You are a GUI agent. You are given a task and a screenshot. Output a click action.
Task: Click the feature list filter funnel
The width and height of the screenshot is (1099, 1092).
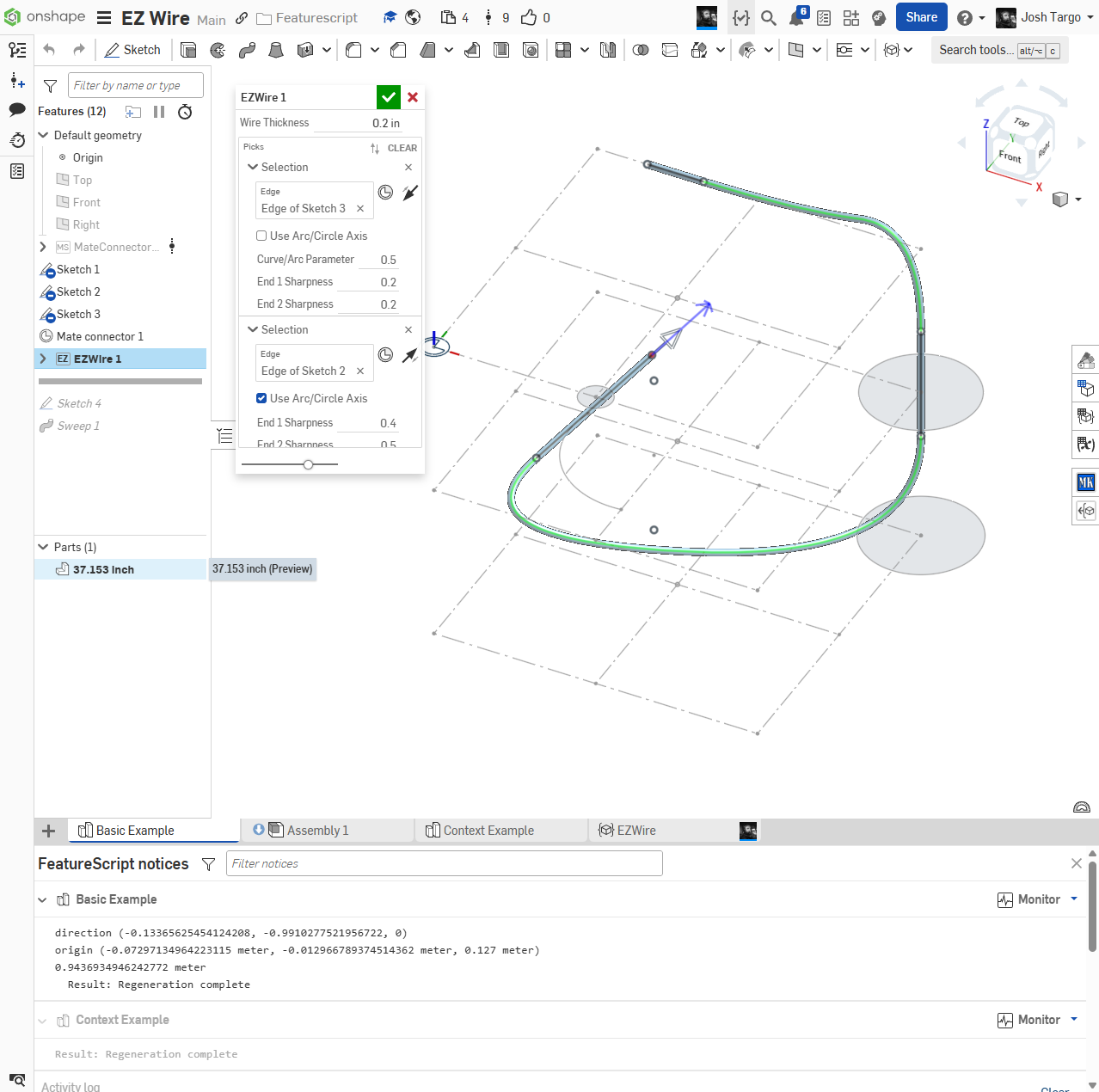[50, 86]
